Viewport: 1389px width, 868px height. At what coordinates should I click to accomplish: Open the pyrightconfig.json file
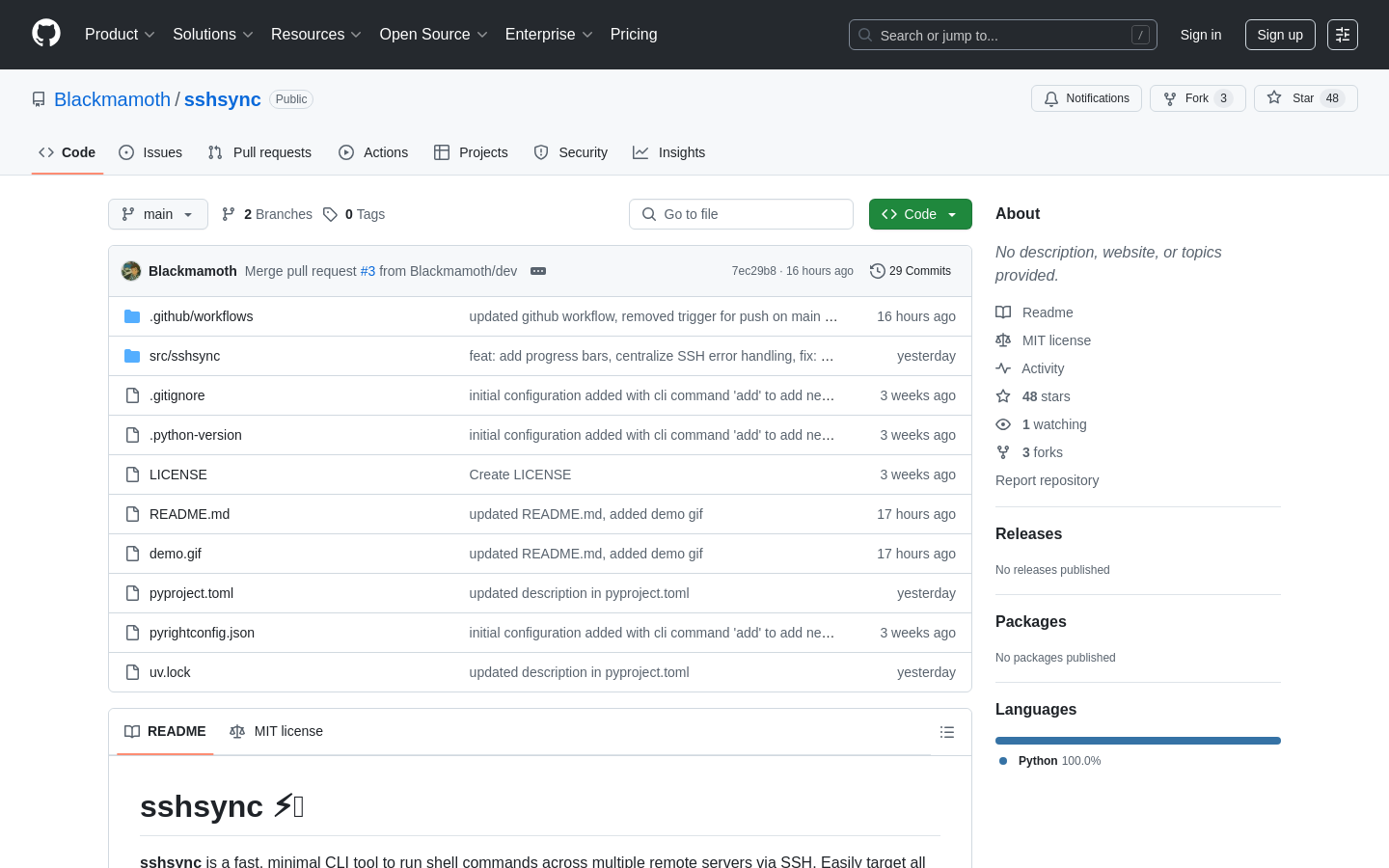tap(202, 633)
